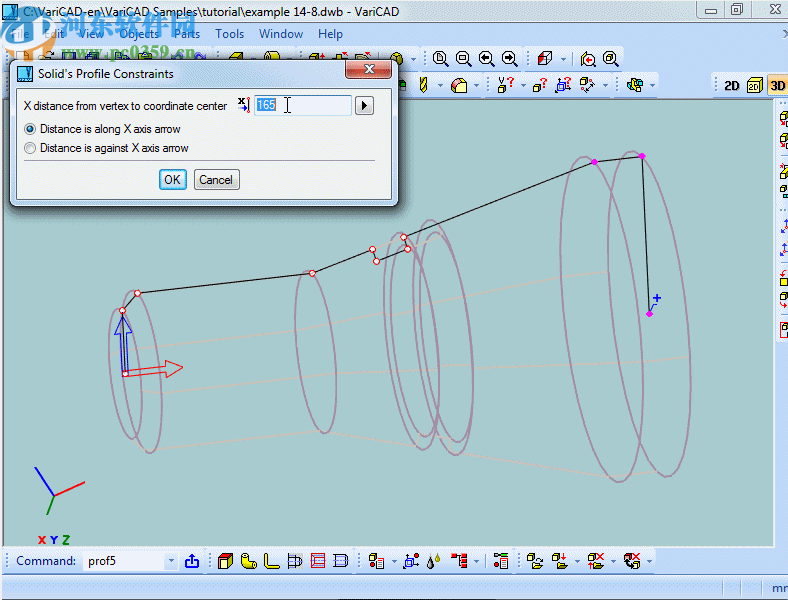Expand the Command history dropdown
Image resolution: width=788 pixels, height=600 pixels.
pos(170,561)
